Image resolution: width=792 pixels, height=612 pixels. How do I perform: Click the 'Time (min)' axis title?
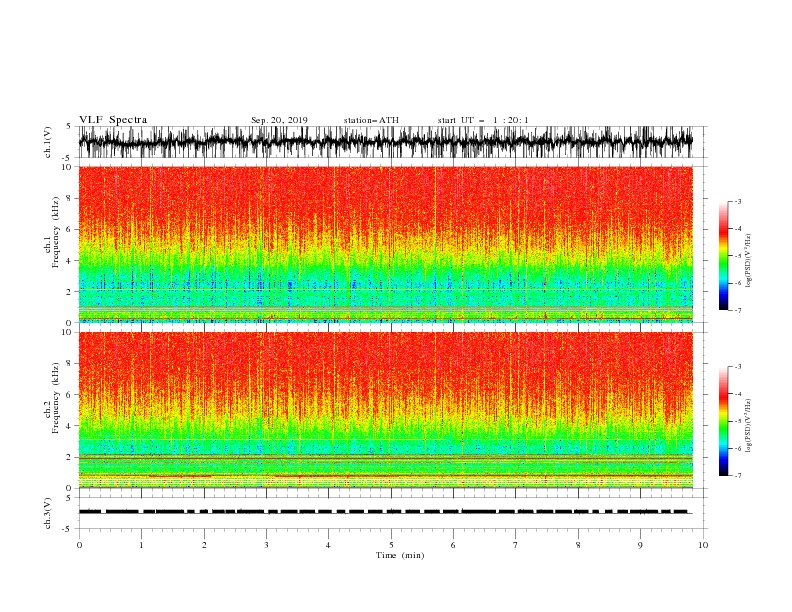coord(400,555)
